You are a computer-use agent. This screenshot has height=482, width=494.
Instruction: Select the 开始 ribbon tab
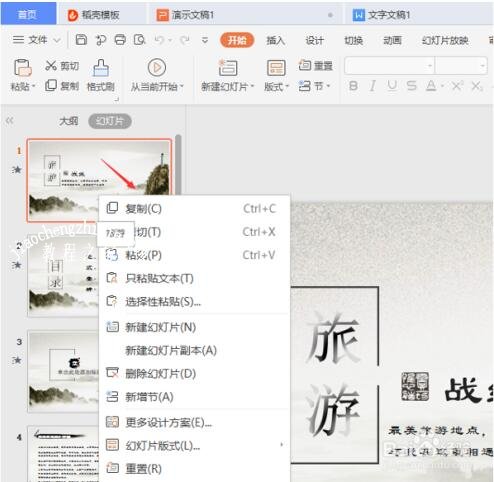click(237, 40)
